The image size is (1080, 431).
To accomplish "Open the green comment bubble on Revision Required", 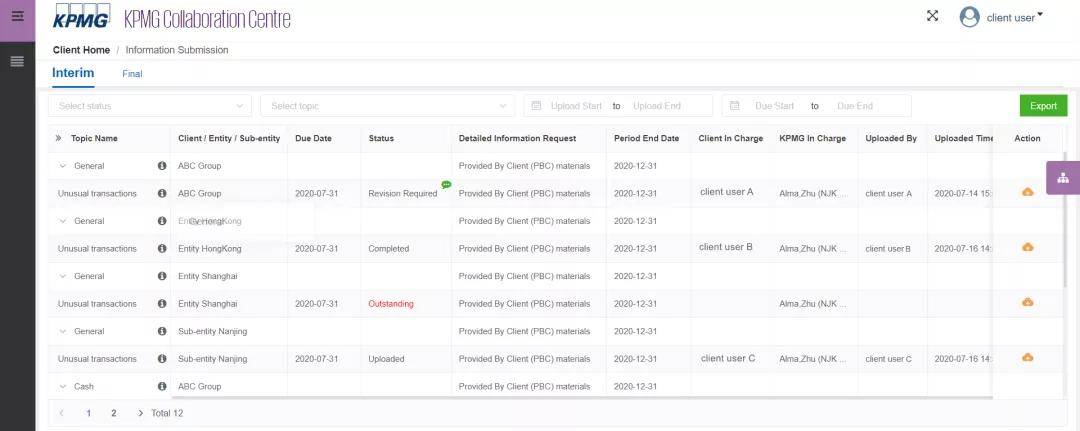I will pos(446,185).
